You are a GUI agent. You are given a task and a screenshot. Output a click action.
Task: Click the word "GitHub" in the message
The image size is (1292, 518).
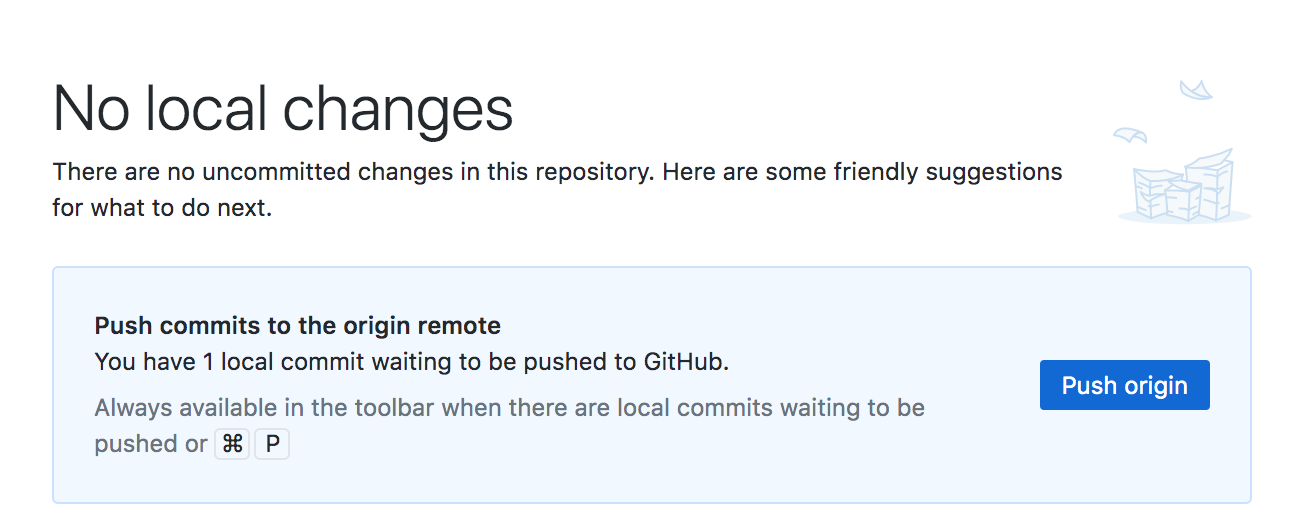coord(684,362)
